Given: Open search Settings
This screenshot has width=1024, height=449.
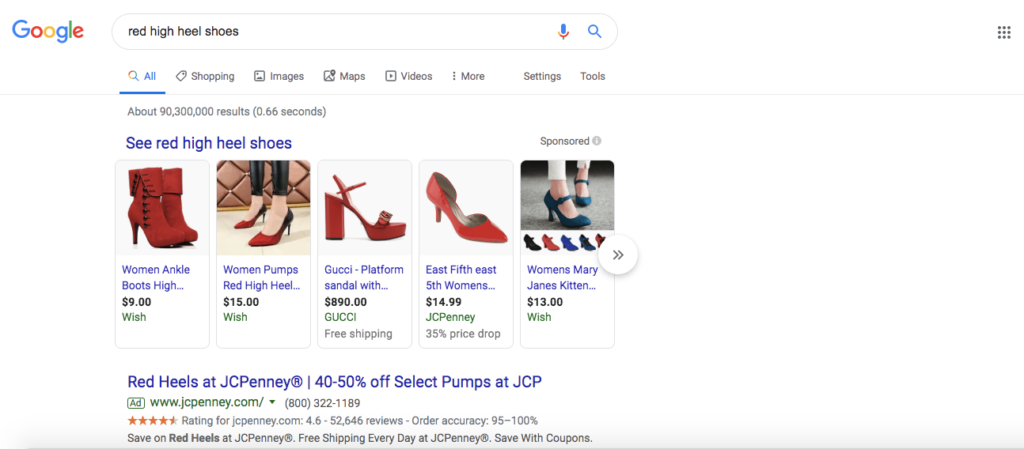Looking at the screenshot, I should pos(542,76).
